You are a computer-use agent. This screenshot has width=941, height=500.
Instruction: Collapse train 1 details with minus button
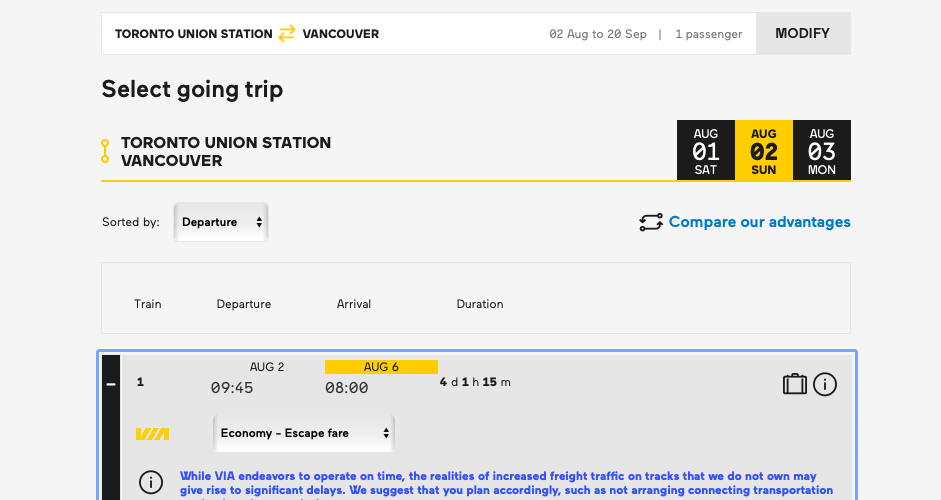[111, 384]
